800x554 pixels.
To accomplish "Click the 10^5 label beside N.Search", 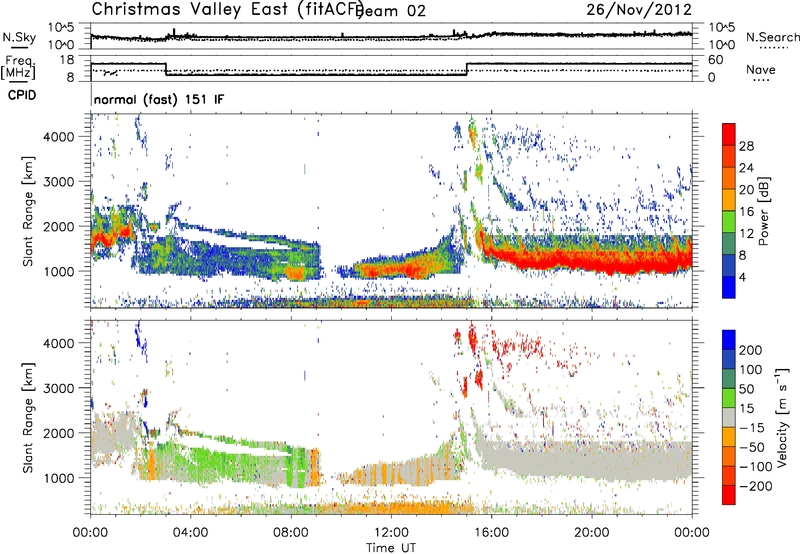I will [722, 28].
